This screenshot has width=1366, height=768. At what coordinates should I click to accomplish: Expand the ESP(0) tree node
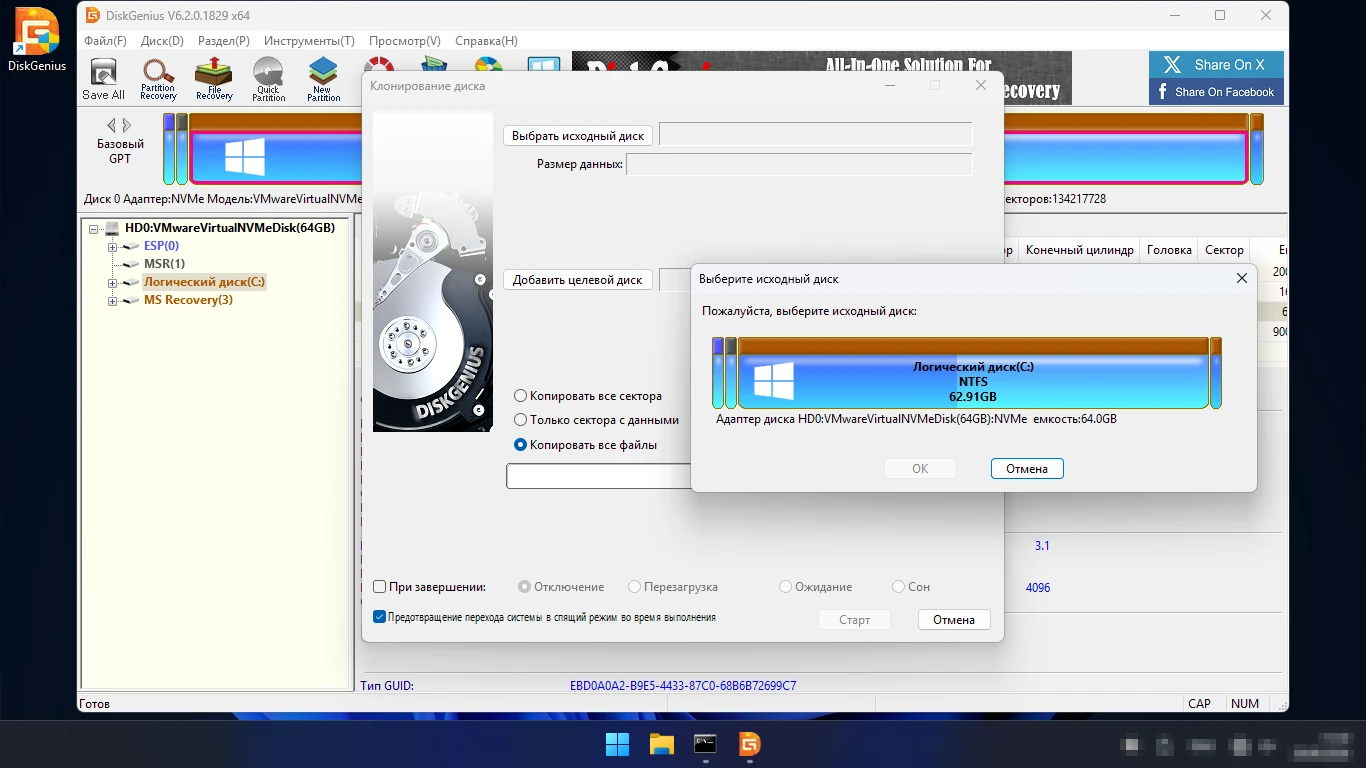pyautogui.click(x=113, y=246)
